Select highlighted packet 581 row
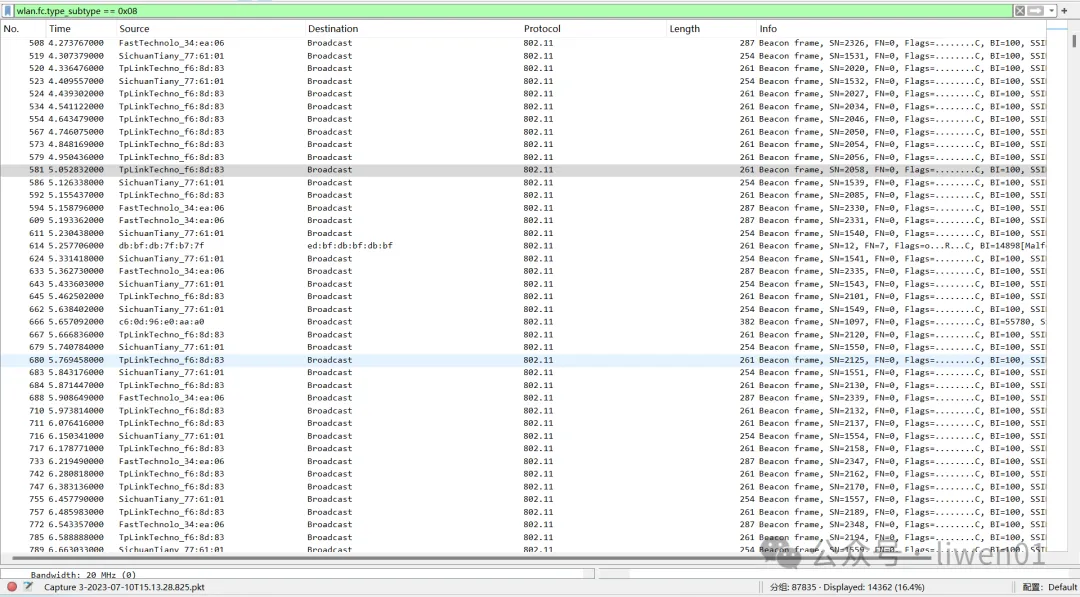 click(x=523, y=169)
